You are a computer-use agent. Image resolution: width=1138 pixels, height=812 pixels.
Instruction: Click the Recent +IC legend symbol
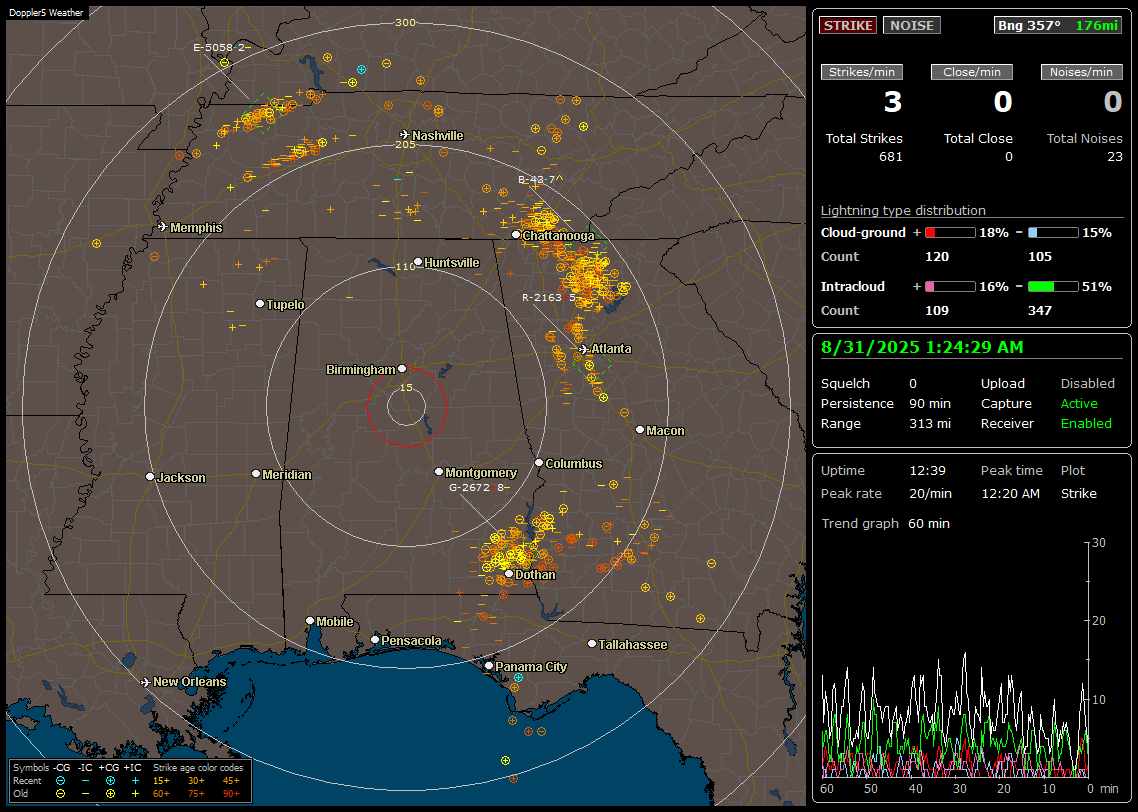135,781
